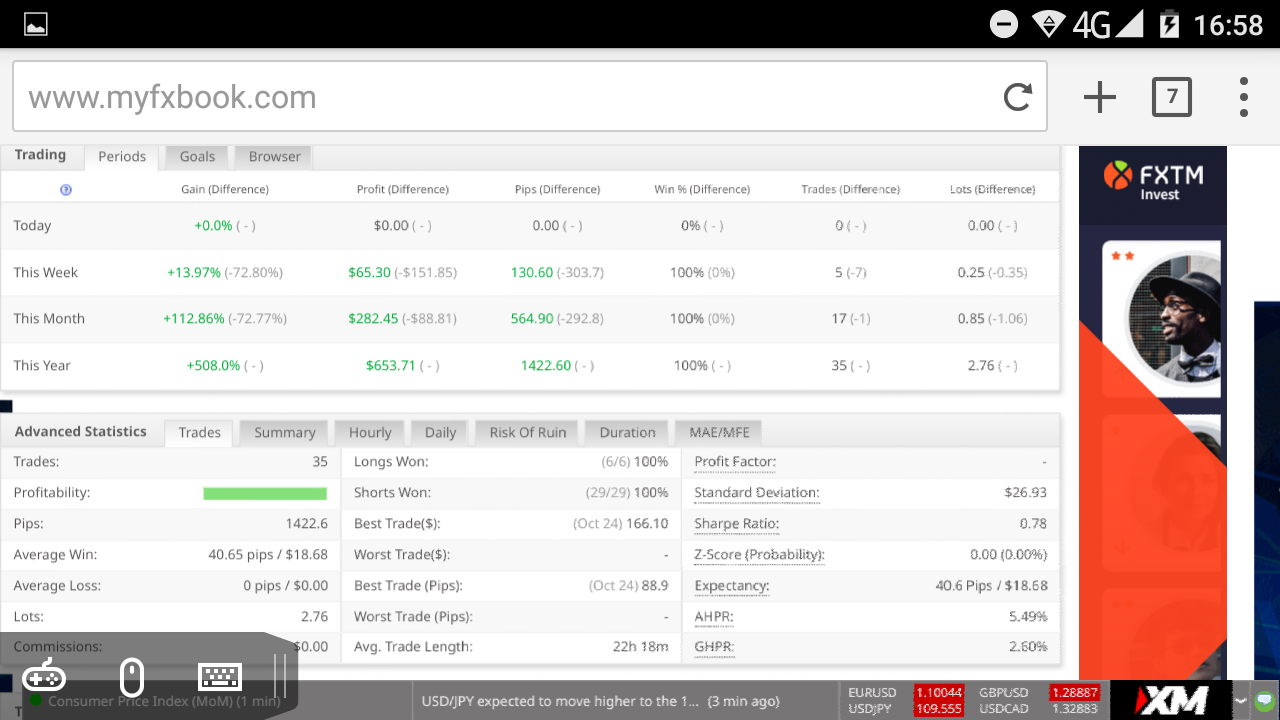
Task: Click the AHPR label
Action: click(x=713, y=617)
